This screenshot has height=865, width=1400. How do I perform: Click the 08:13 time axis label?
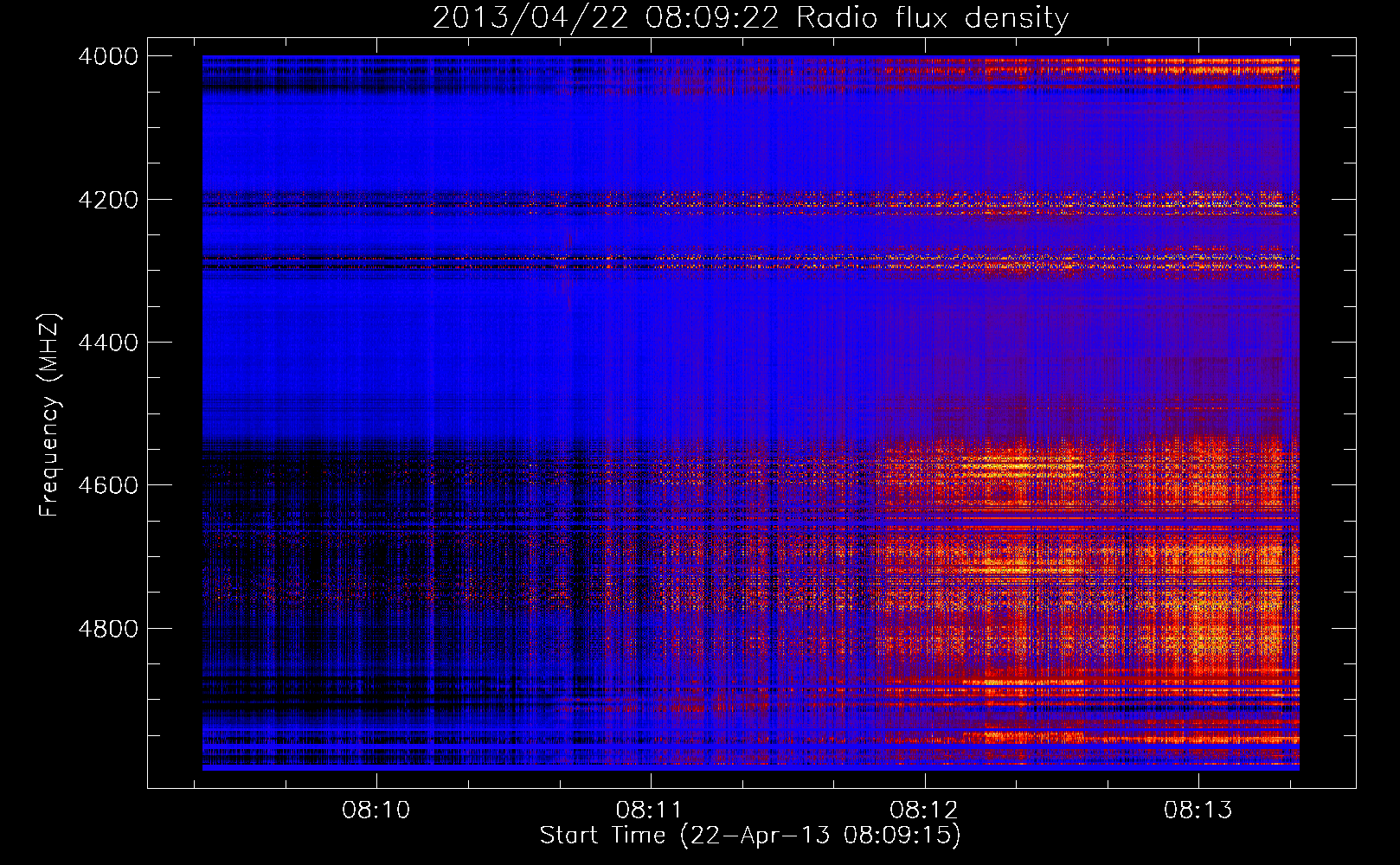click(x=1198, y=811)
